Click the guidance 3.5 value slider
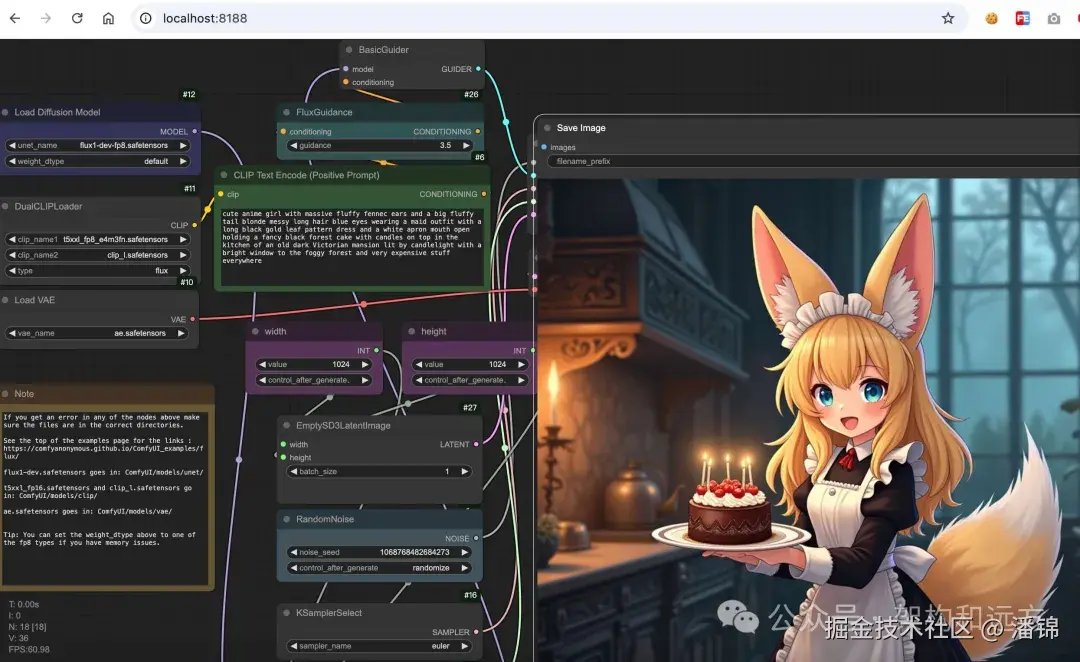Viewport: 1080px width, 662px height. [380, 145]
